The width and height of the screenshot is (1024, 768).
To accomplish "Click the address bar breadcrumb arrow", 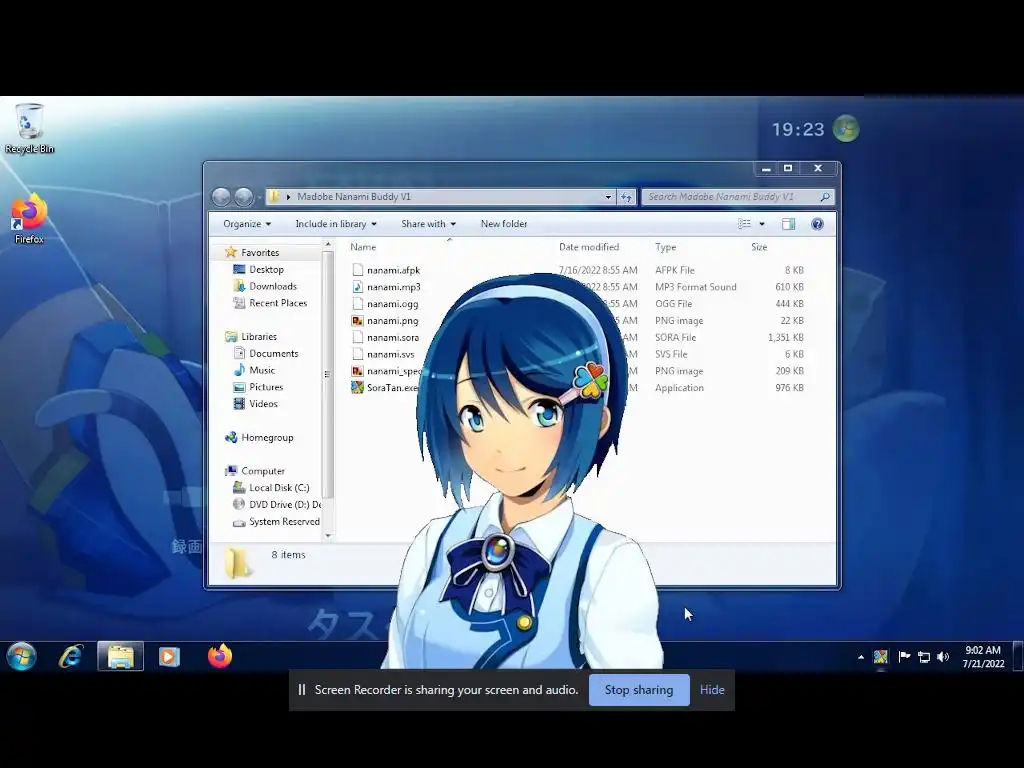I will [288, 197].
